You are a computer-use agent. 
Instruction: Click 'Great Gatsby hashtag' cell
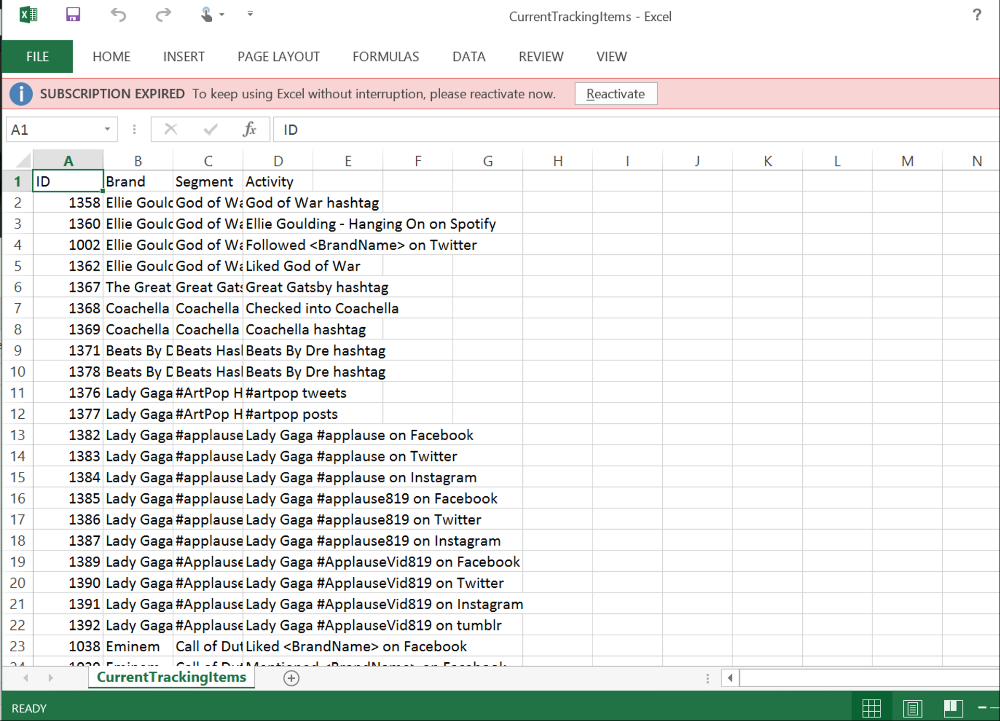(317, 287)
